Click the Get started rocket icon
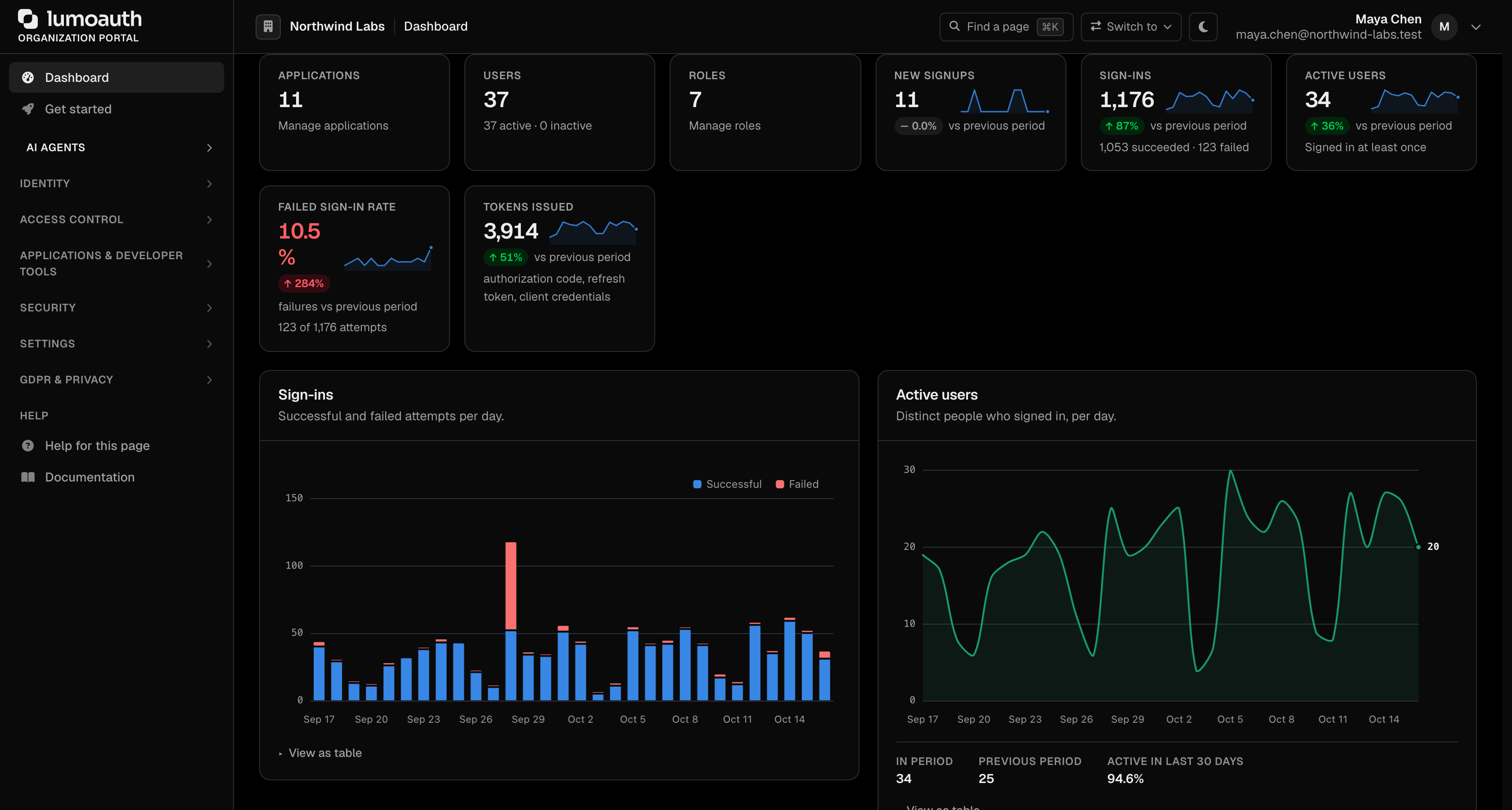The width and height of the screenshot is (1512, 810). (27, 109)
